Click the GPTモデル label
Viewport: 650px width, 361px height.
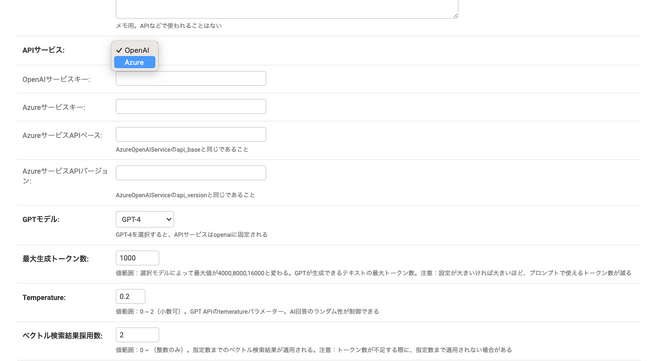pyautogui.click(x=41, y=219)
